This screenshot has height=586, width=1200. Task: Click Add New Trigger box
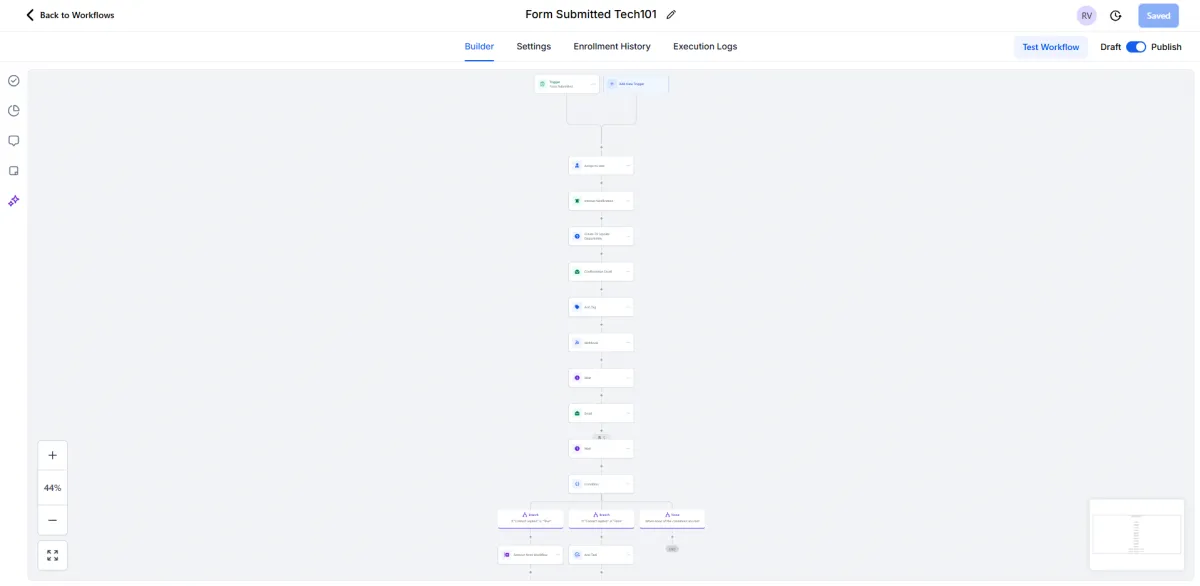click(x=636, y=84)
